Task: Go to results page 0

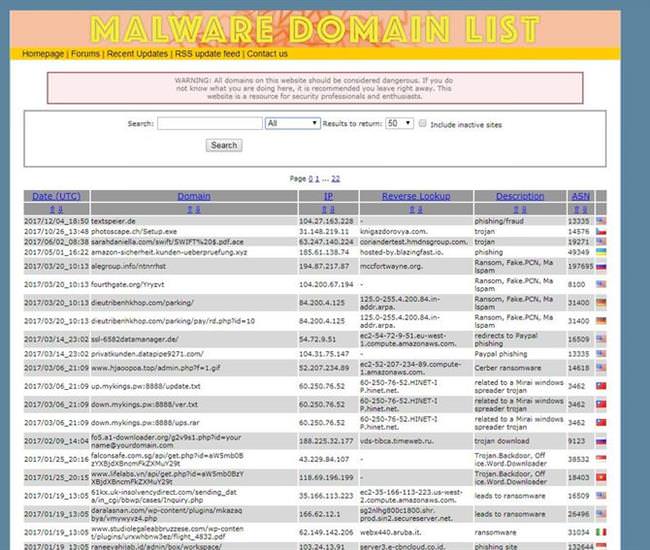Action: (310, 179)
